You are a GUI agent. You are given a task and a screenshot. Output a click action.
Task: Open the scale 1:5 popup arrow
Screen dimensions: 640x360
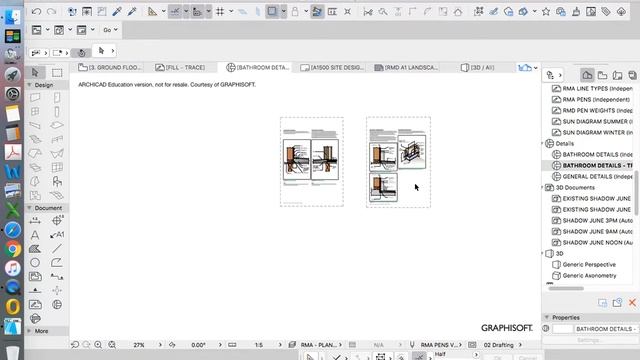pyautogui.click(x=280, y=345)
